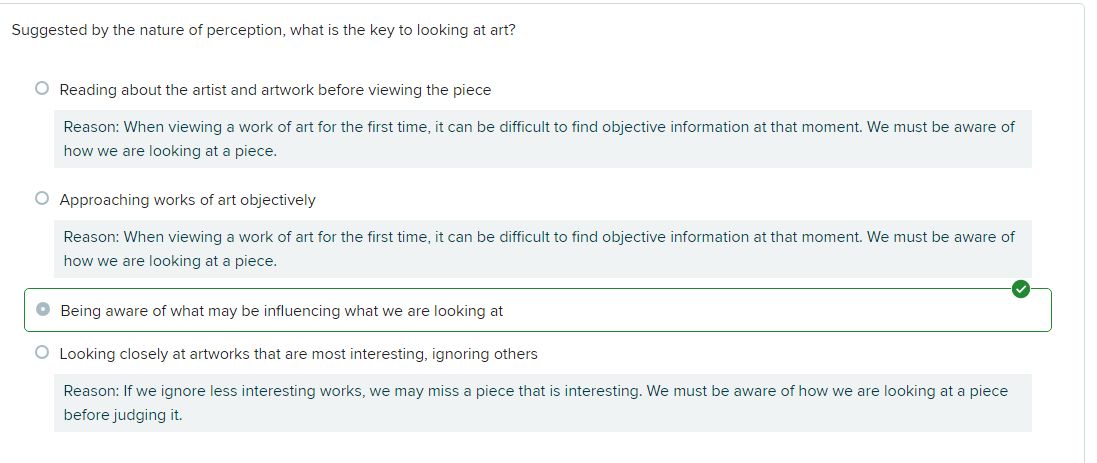Click the 'Being aware of what may be influencing' text
Image resolution: width=1097 pixels, height=463 pixels.
point(281,311)
